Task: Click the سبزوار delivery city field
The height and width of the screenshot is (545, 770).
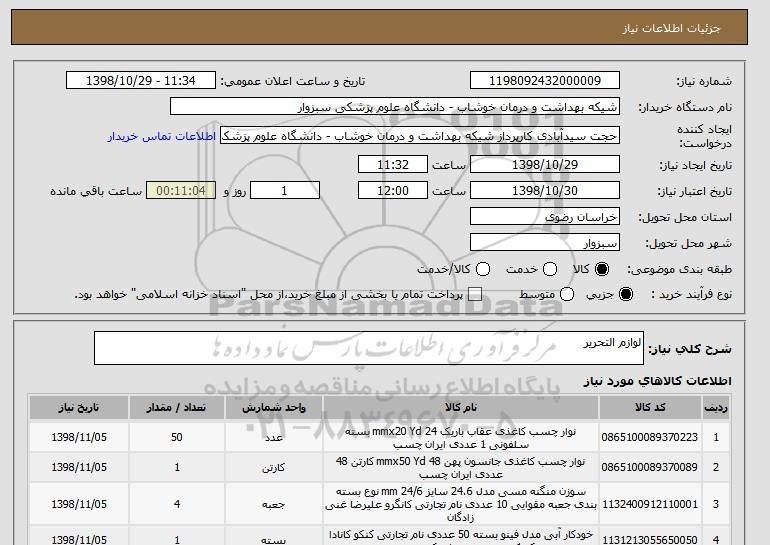Action: (545, 243)
